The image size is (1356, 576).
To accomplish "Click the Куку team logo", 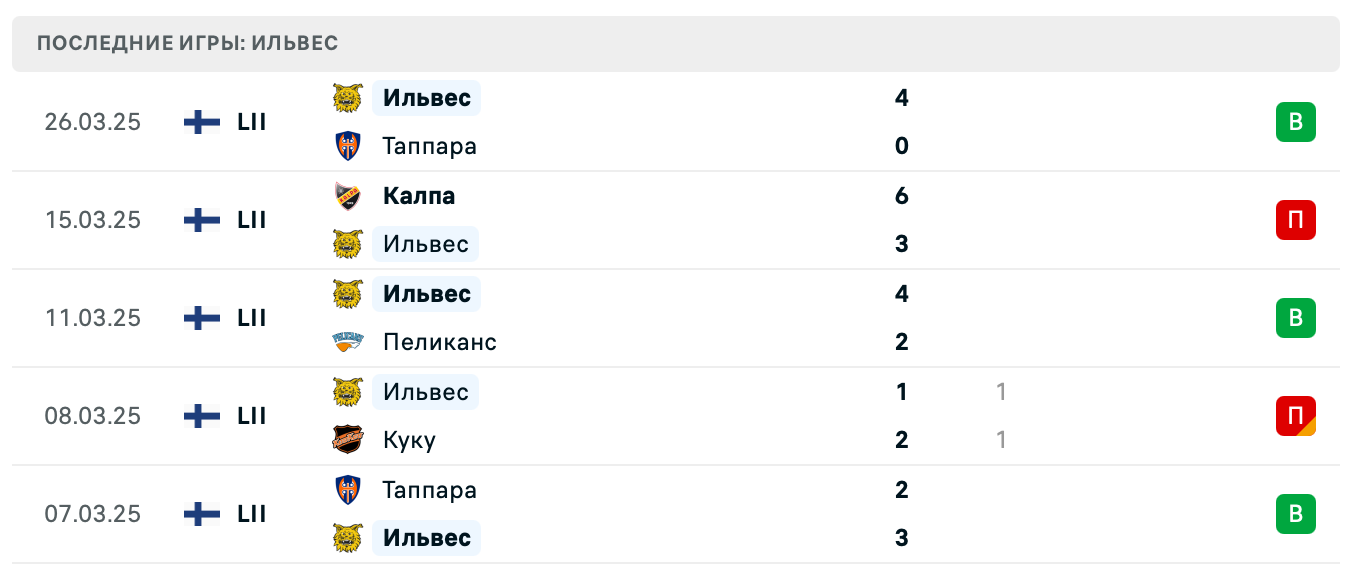I will [x=347, y=439].
